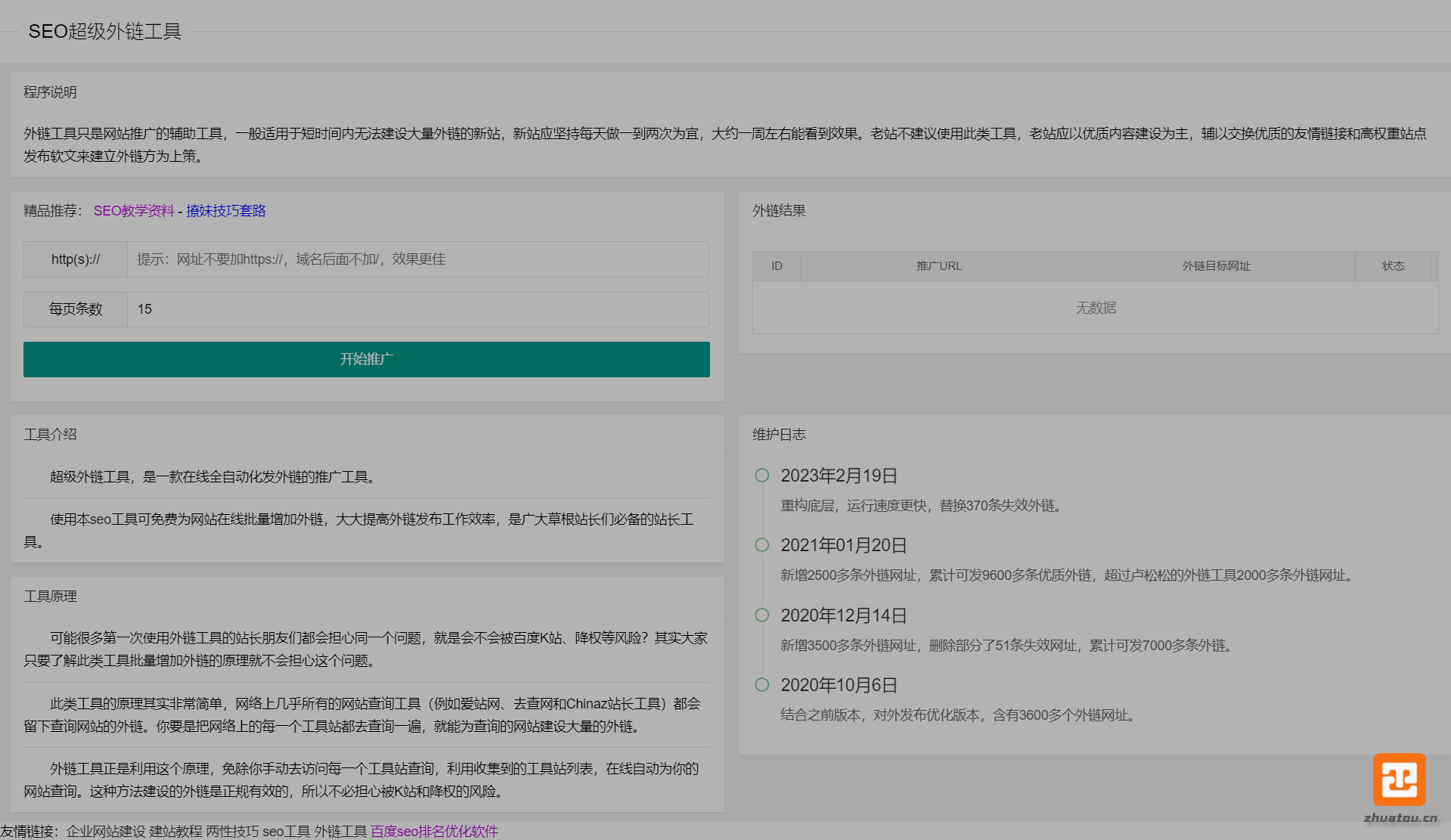Click the SEO超级外链工具 page title

(104, 32)
